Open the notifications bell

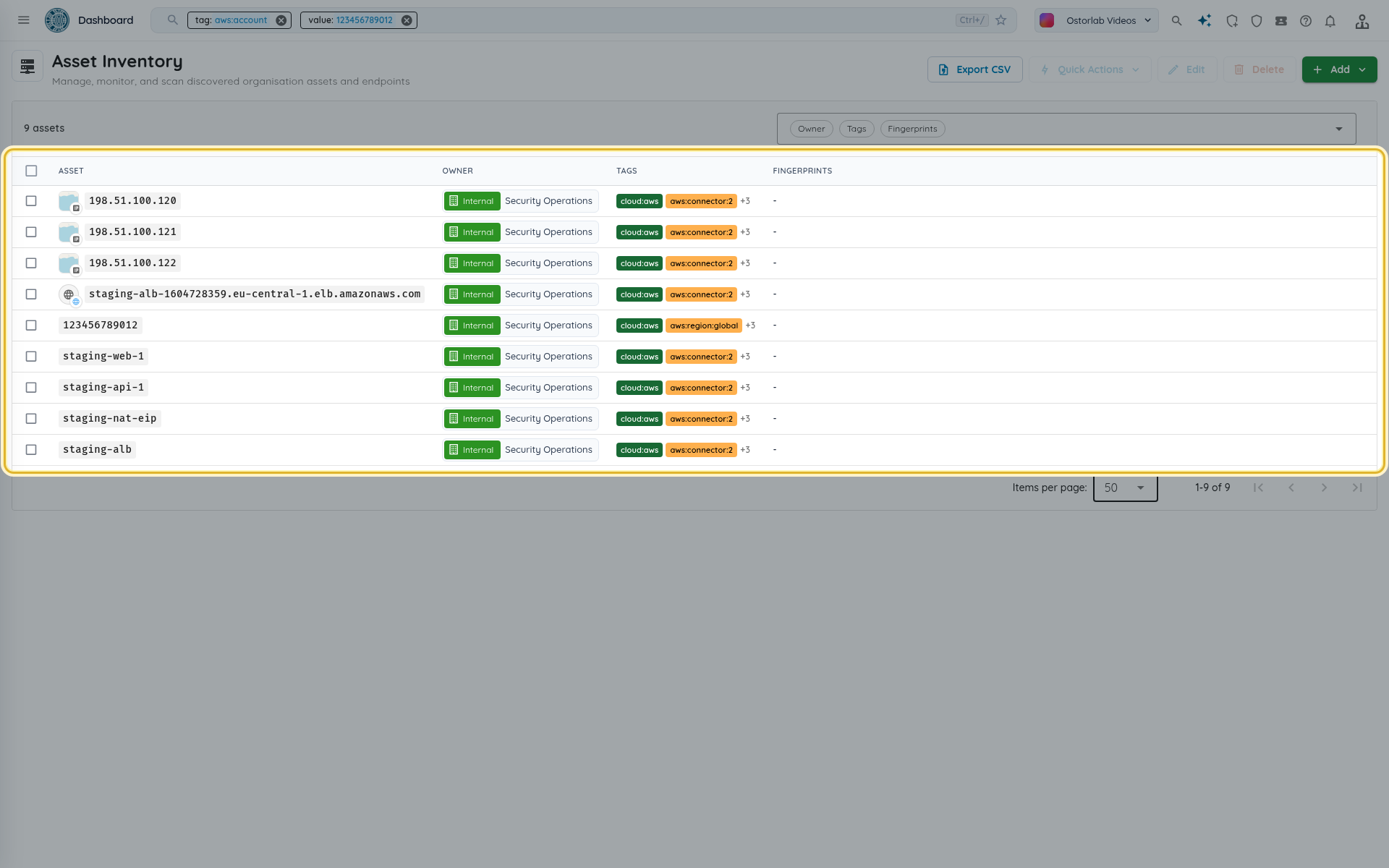pyautogui.click(x=1330, y=21)
